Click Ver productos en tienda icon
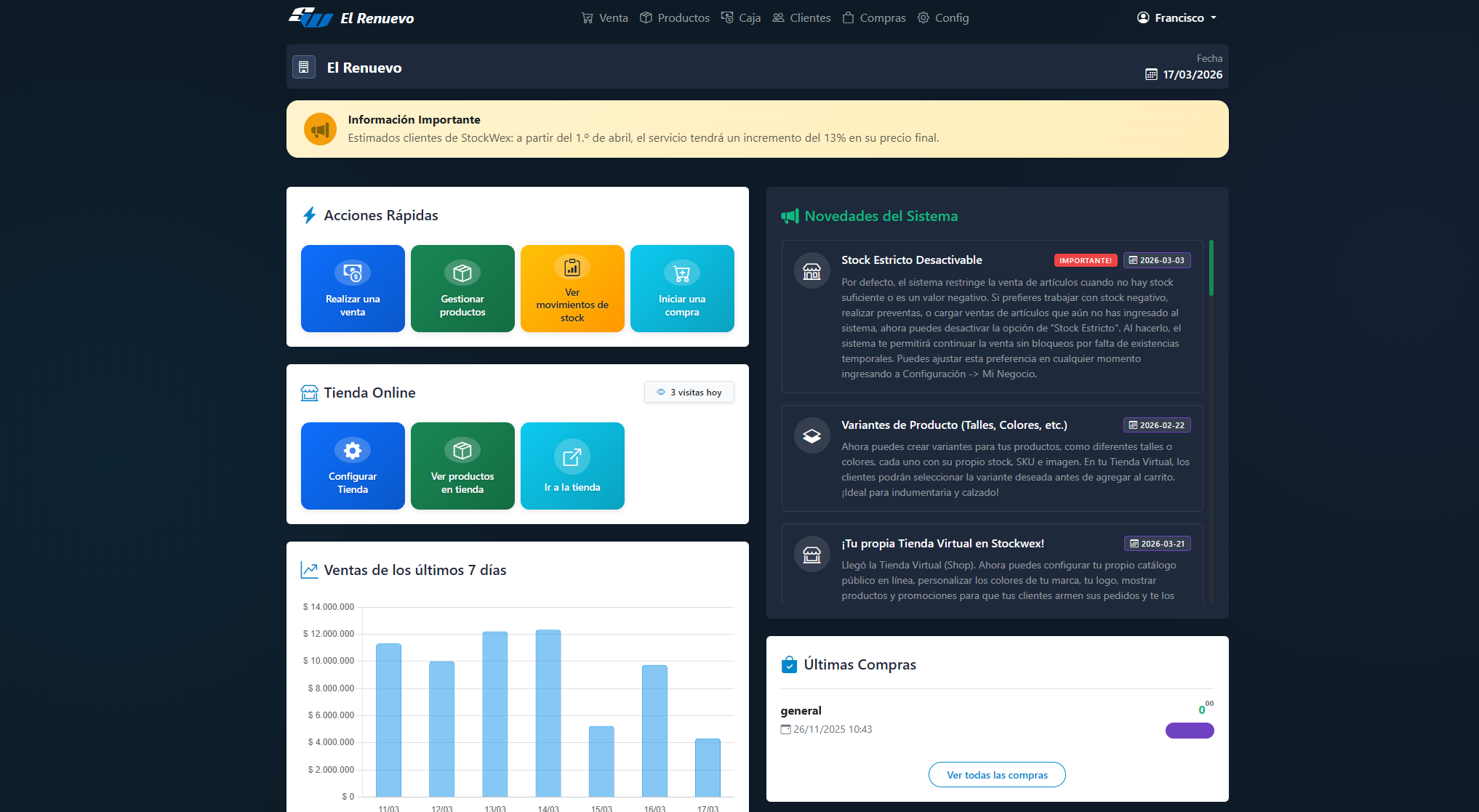 click(x=462, y=451)
